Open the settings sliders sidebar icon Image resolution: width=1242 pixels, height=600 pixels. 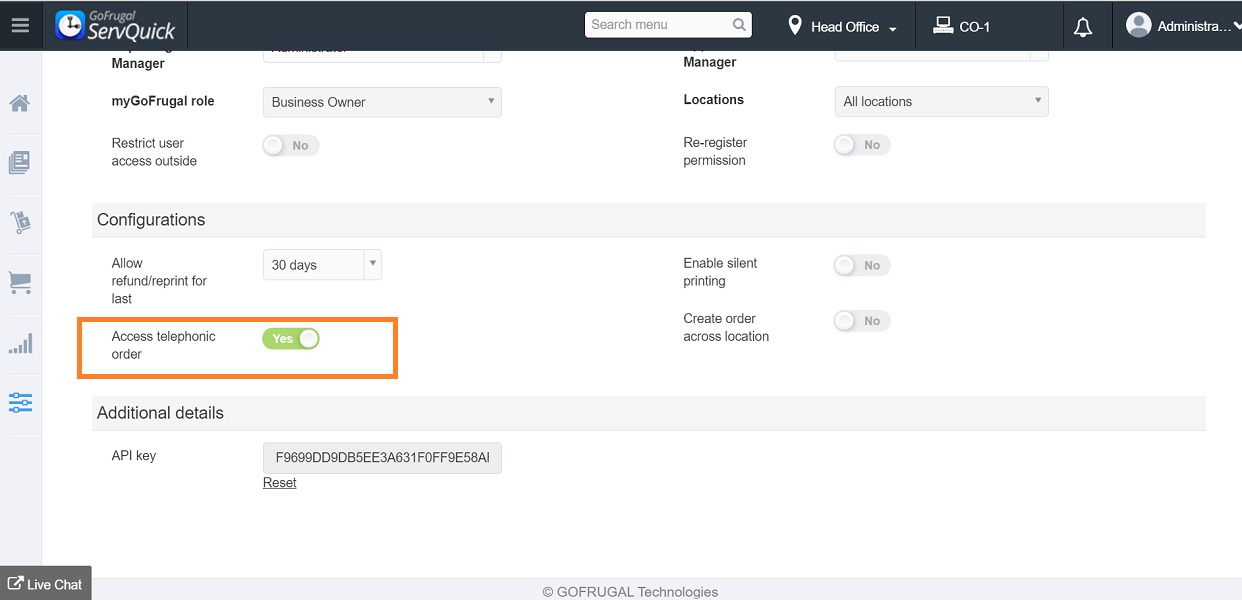point(20,403)
